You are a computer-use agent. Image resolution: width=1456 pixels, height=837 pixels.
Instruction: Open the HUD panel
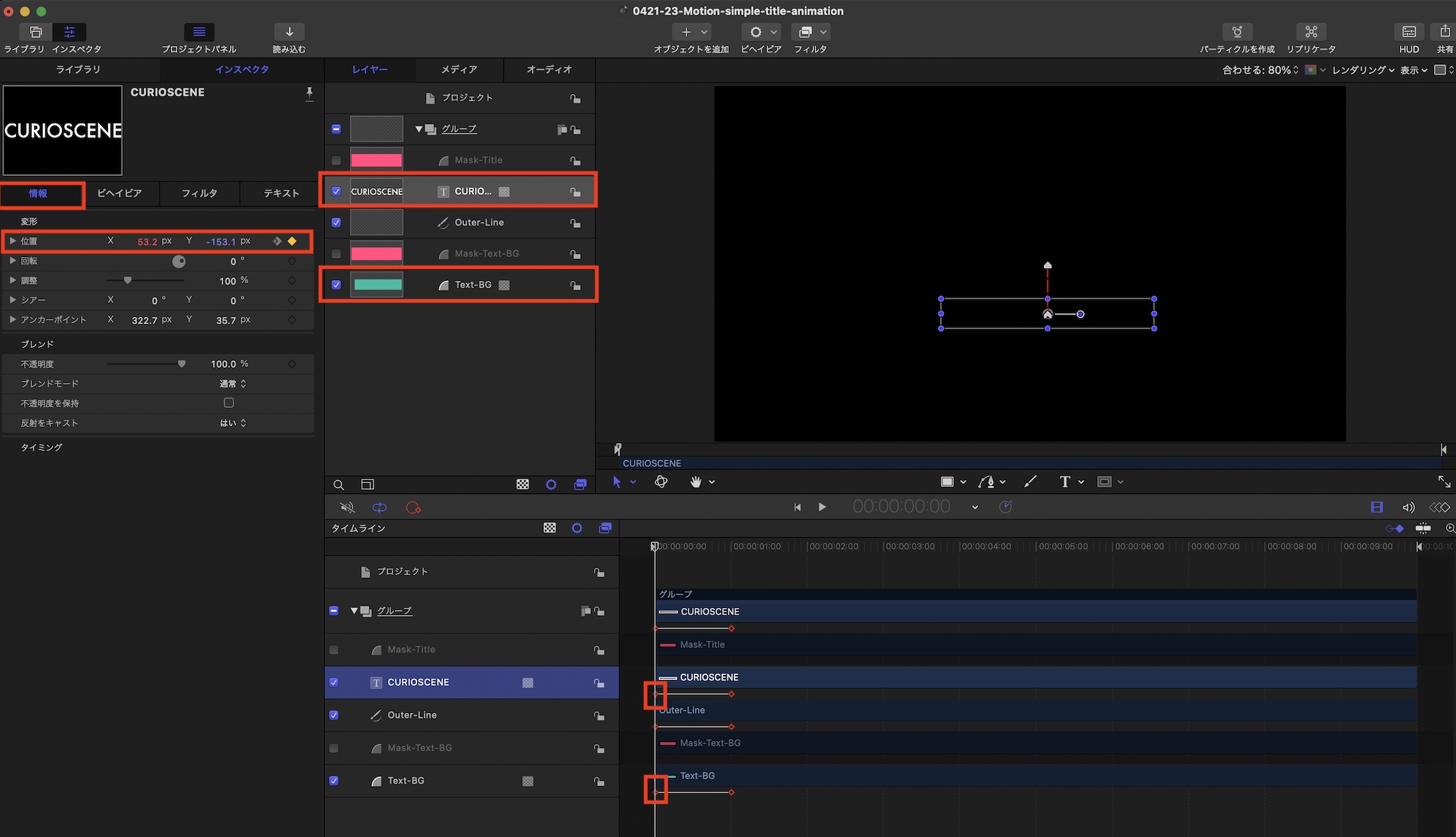tap(1409, 32)
